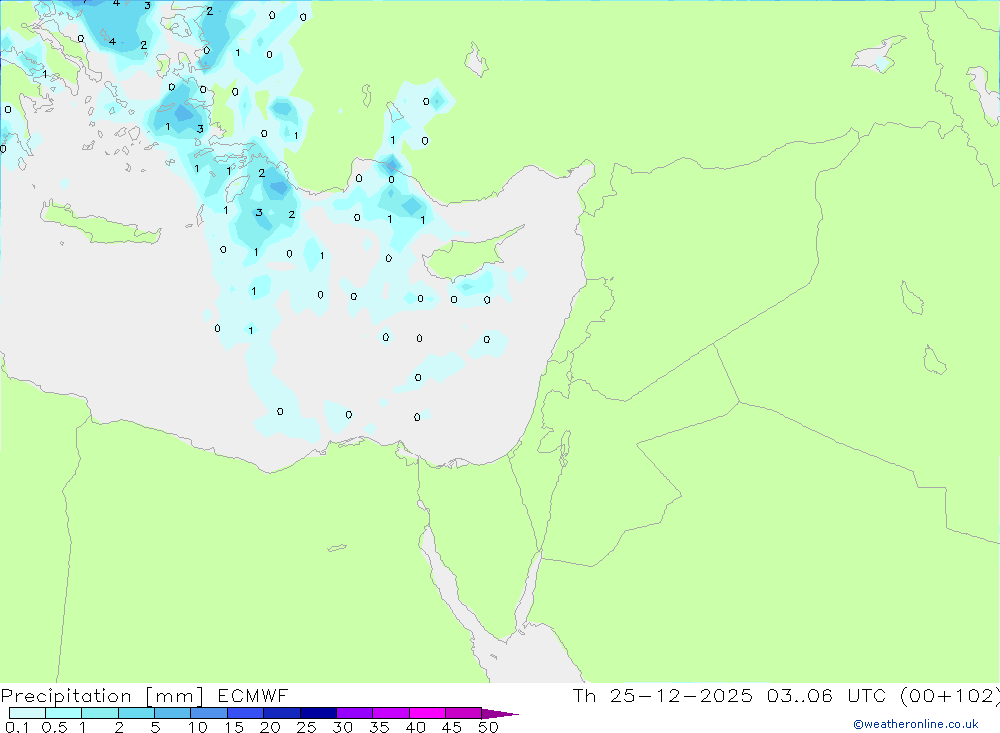Image resolution: width=1000 pixels, height=733 pixels.
Task: Click the lightest 0.1–0.5 mm legend swatch
Action: (x=27, y=713)
